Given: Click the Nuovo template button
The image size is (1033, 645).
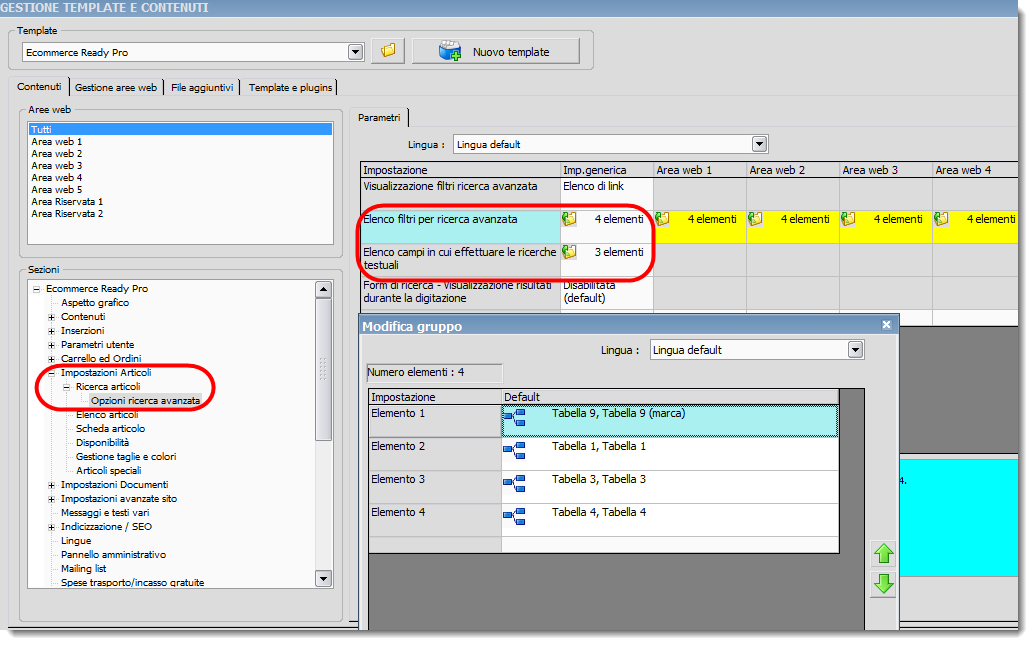Looking at the screenshot, I should tap(495, 51).
